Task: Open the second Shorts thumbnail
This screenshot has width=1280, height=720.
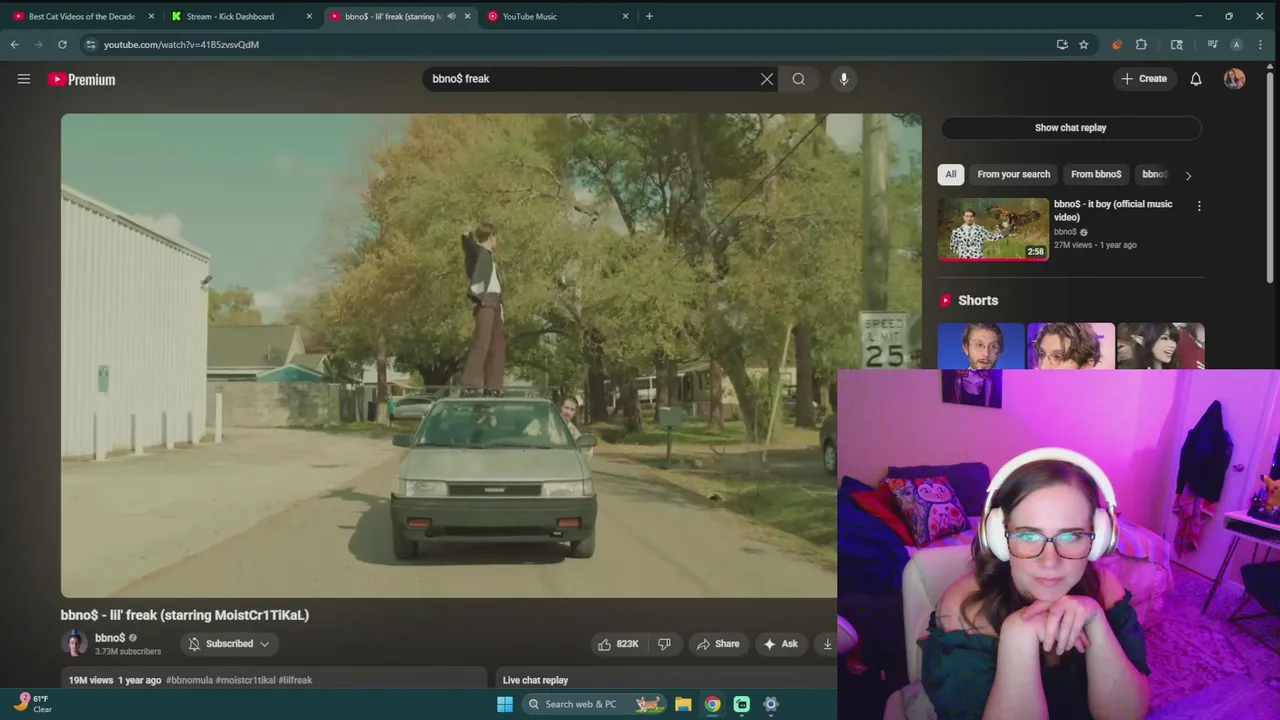Action: [x=1070, y=346]
